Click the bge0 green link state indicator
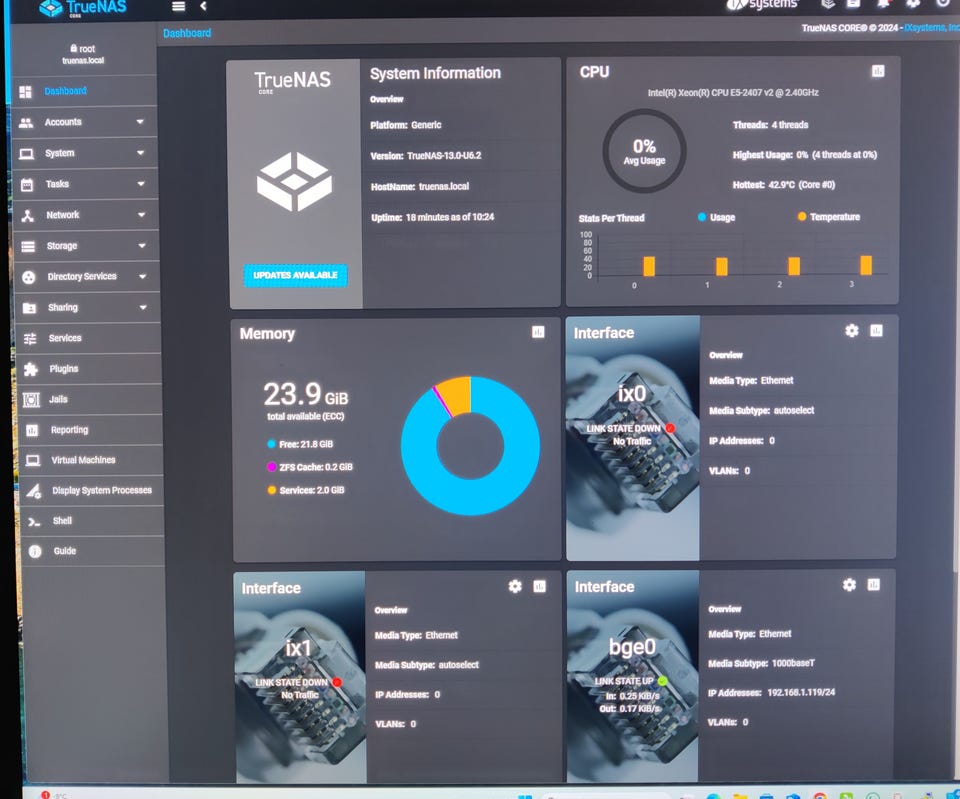 tap(662, 680)
